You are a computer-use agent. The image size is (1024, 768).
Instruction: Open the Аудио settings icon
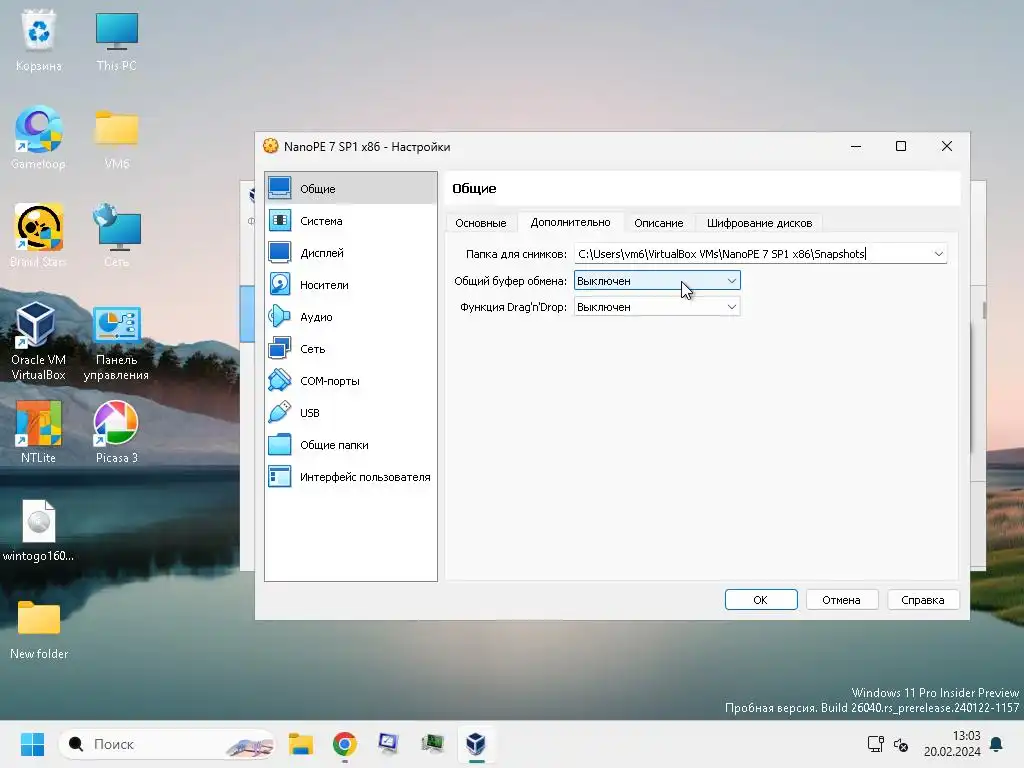(x=280, y=316)
